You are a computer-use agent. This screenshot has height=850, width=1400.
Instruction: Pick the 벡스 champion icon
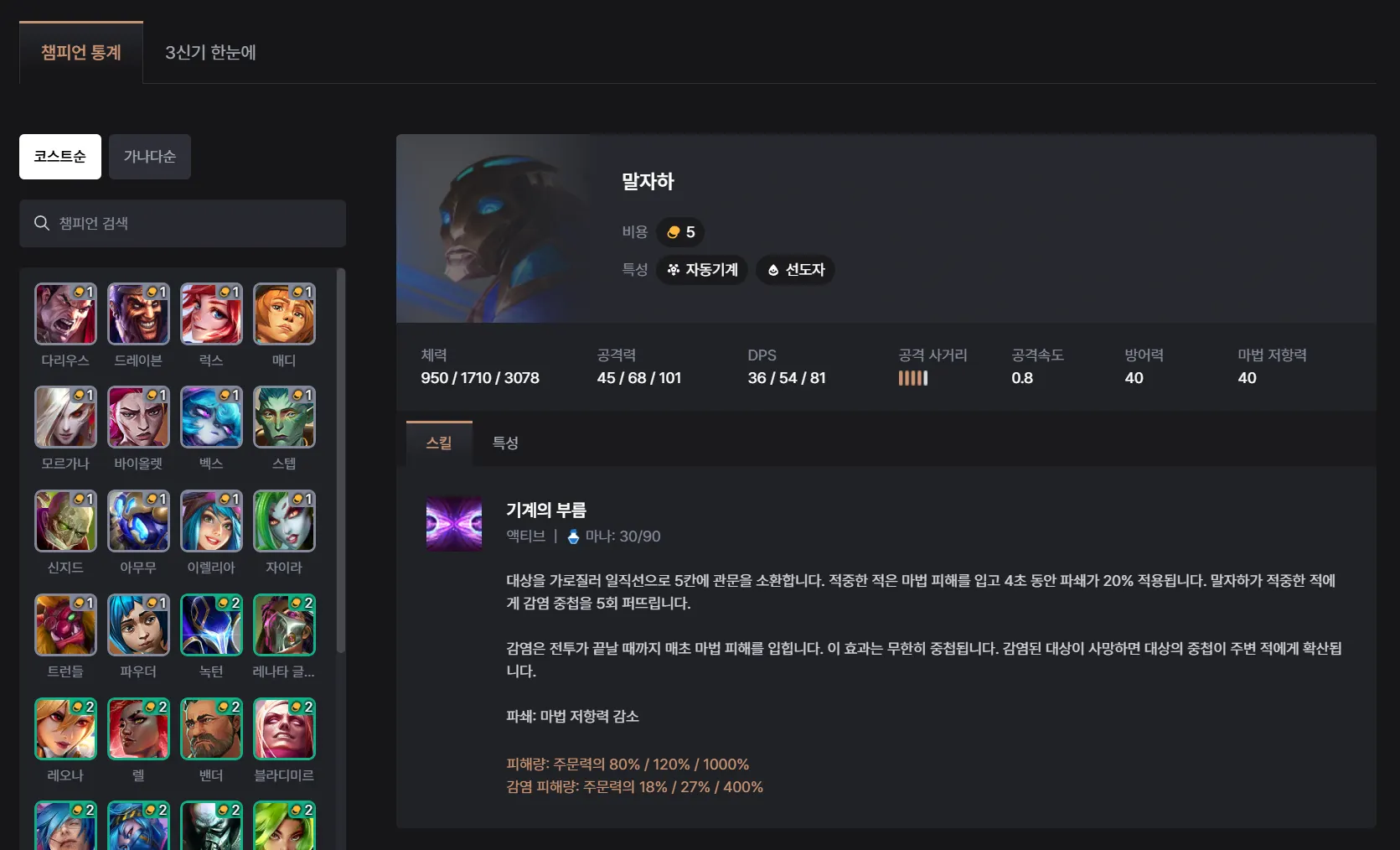click(211, 417)
